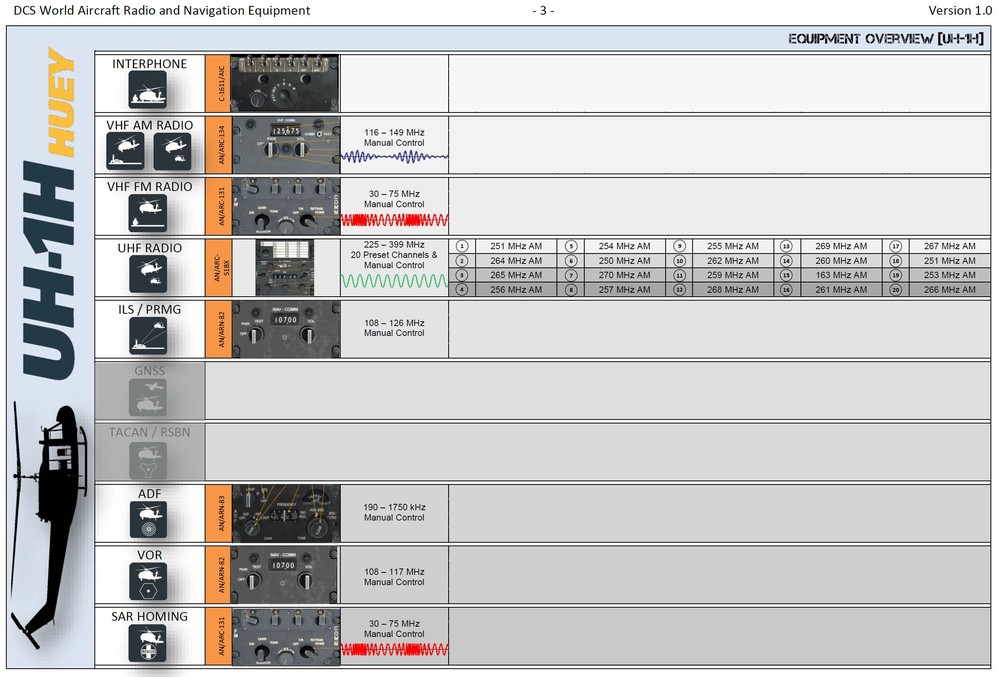Click the 'DCS World Aircraft Radio and Navigation Equipment' title
Image resolution: width=1000 pixels, height=677 pixels.
point(162,10)
